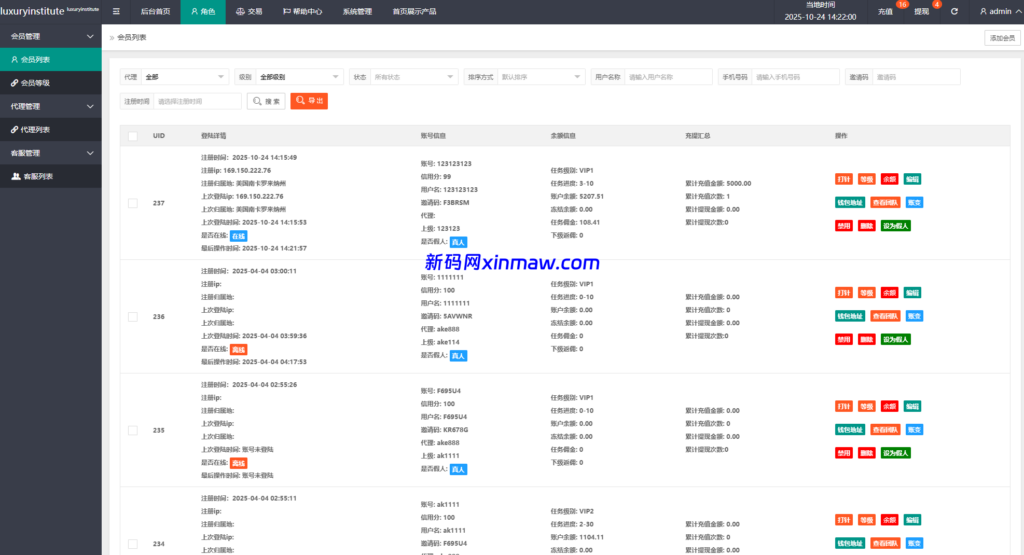Viewport: 1024px width, 555px height.
Task: Tick the checkbox for UID 236
Action: (x=133, y=317)
